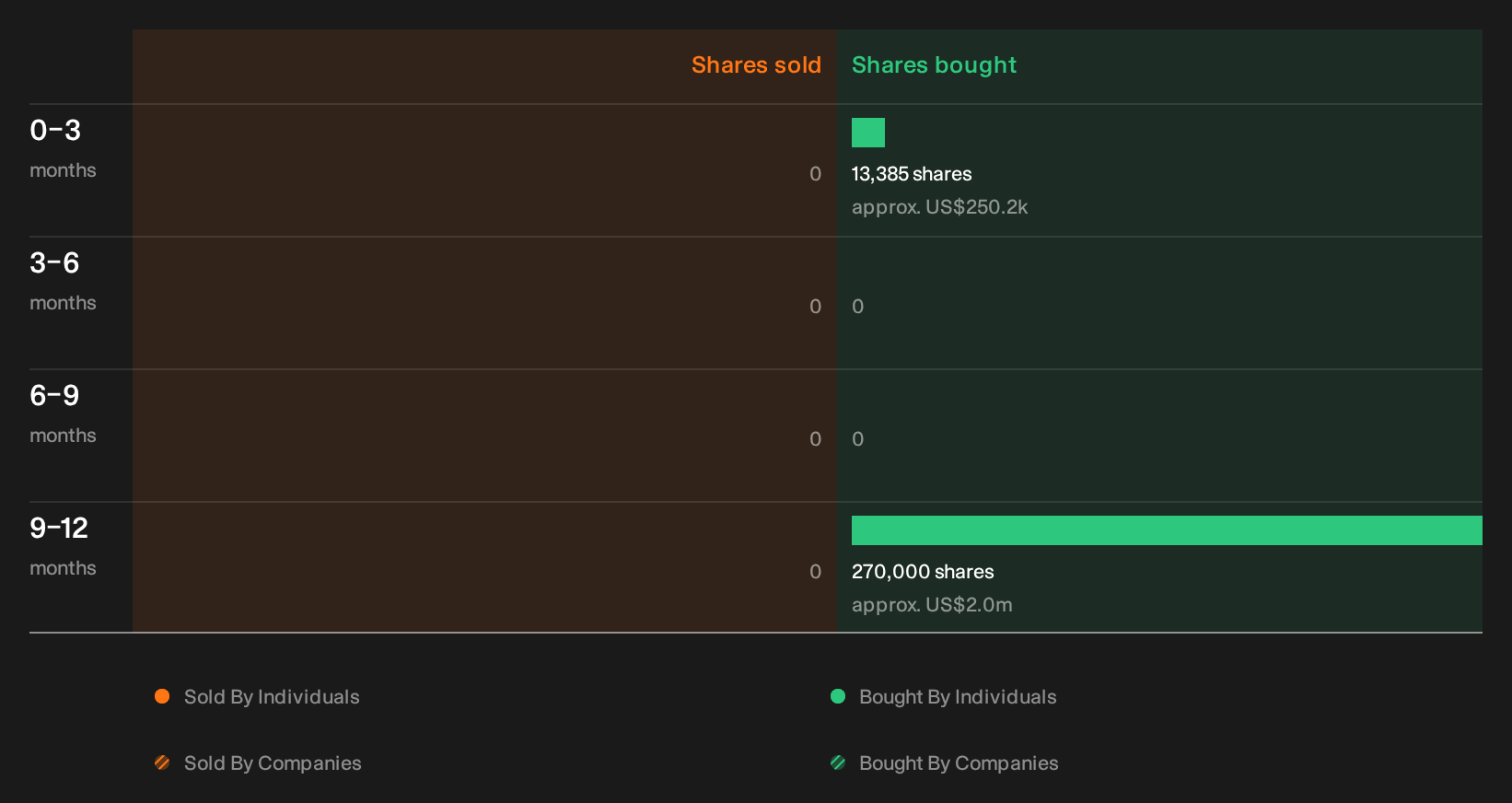The height and width of the screenshot is (803, 1512).
Task: Click the shares sold 0 in 0-3 months row
Action: (x=815, y=174)
